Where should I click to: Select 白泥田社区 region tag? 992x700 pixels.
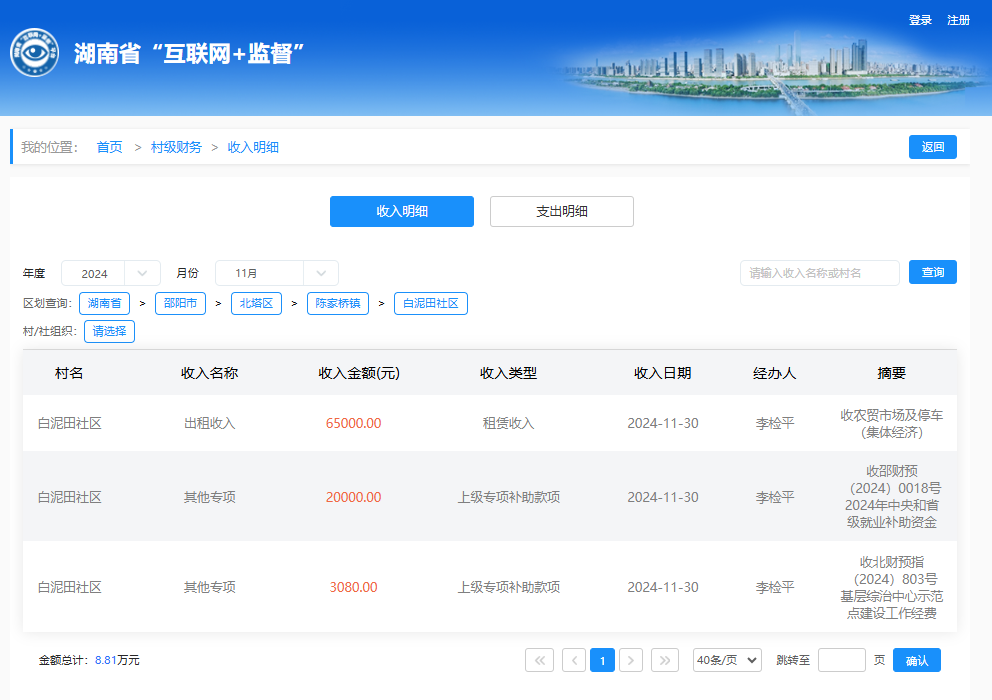tap(431, 303)
